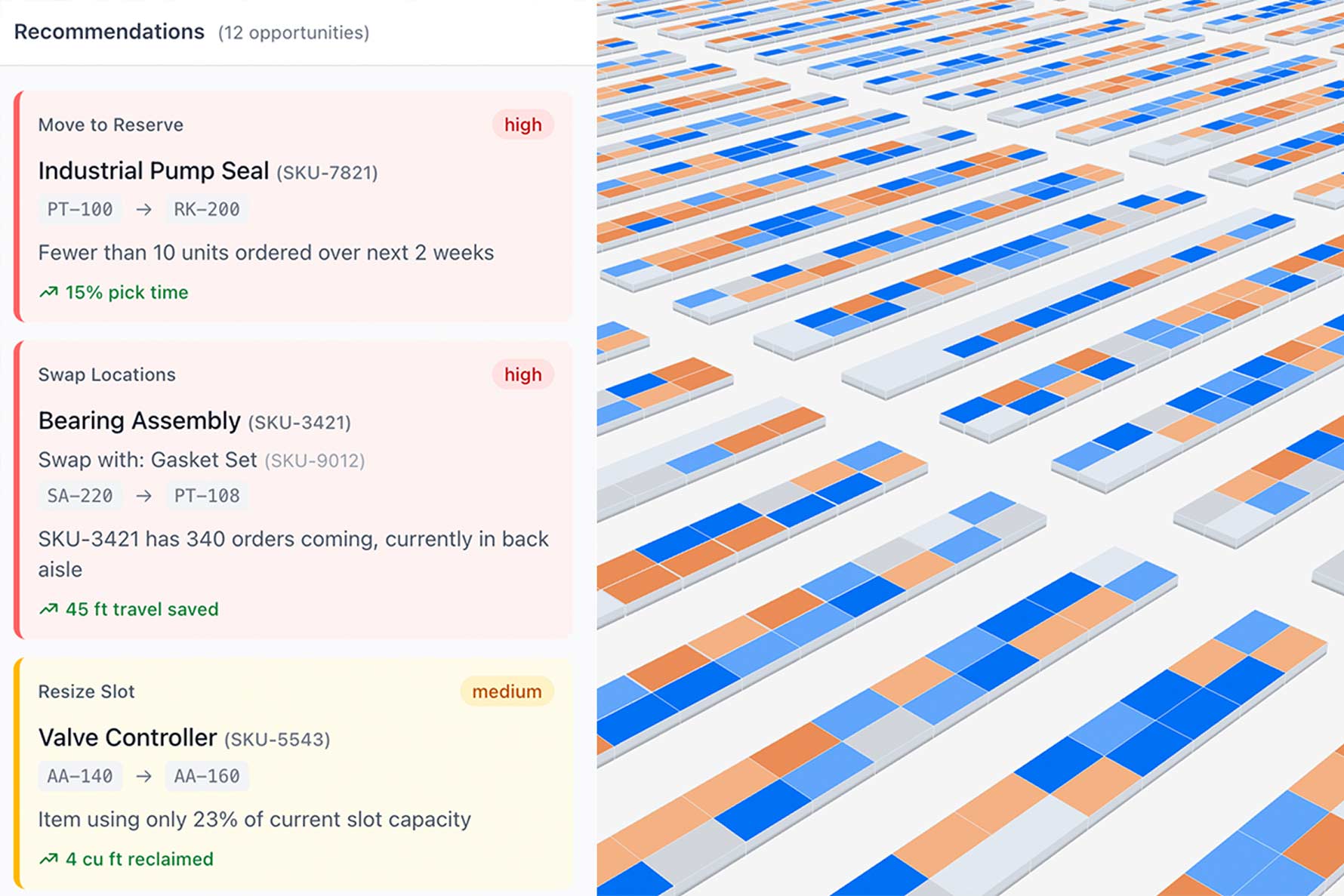Open the Bearing Assembly recommendation
Viewport: 1344px width, 896px height.
tap(140, 421)
